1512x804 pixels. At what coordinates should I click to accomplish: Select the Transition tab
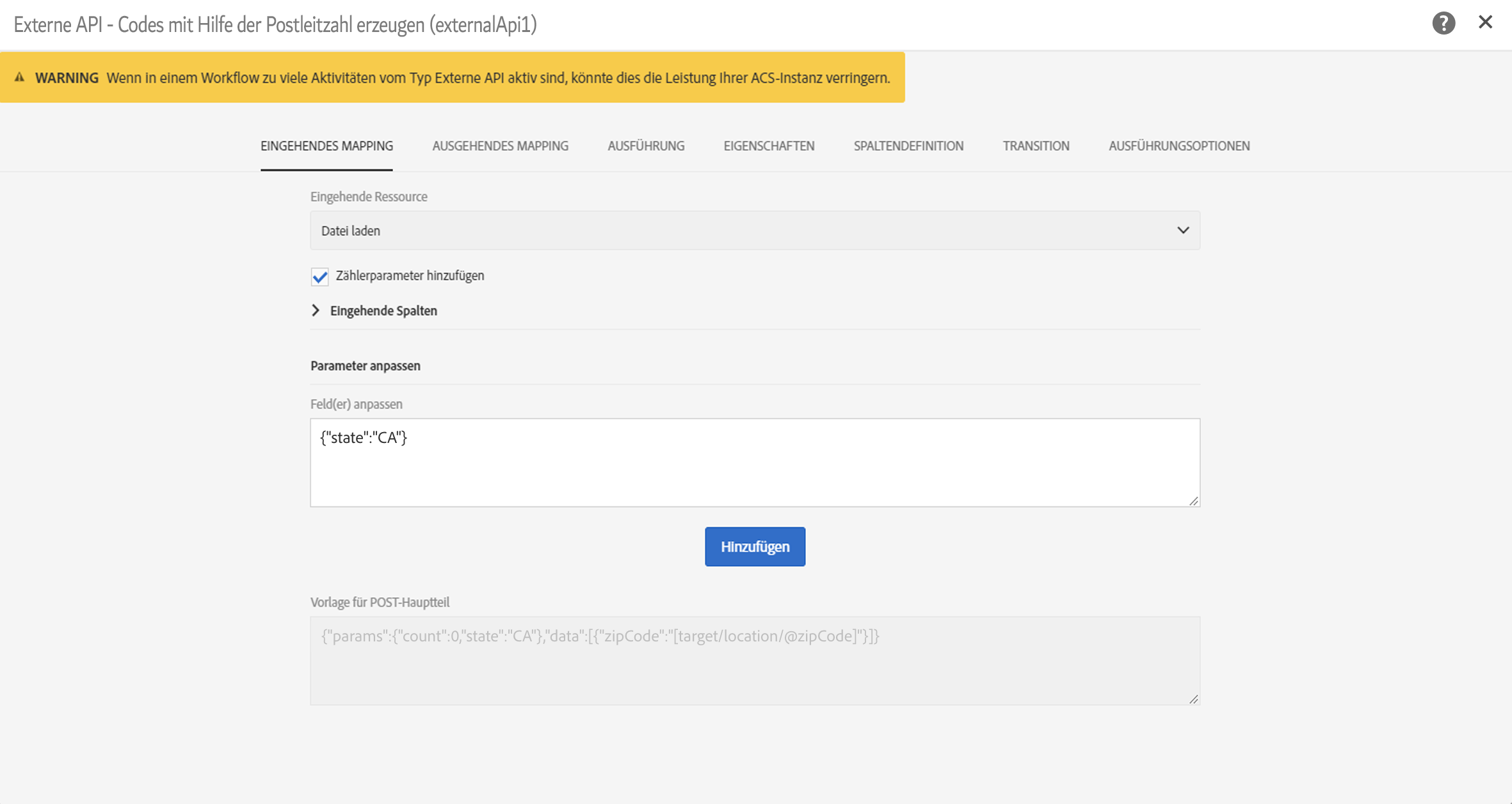(x=1035, y=146)
